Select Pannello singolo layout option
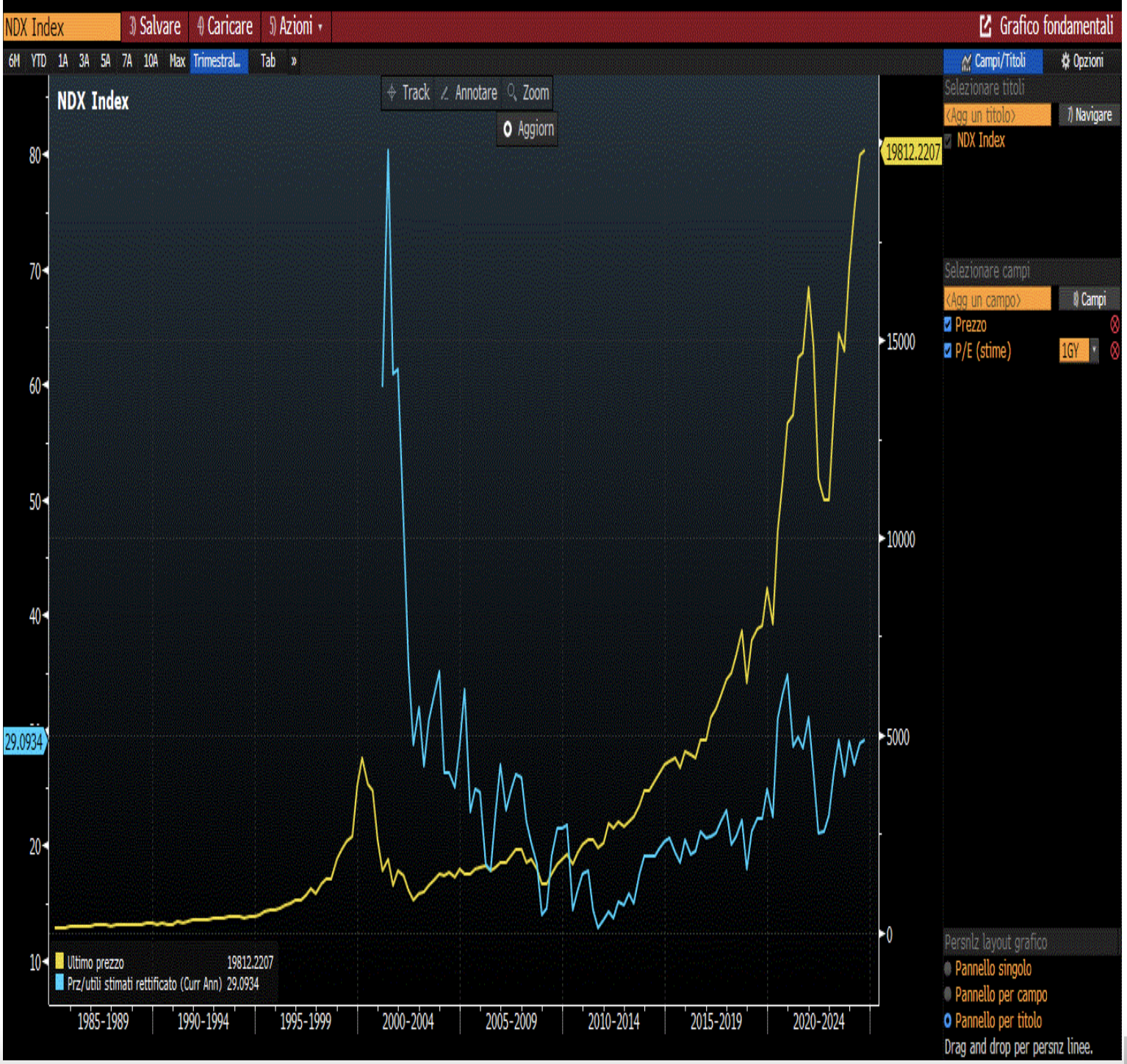 coord(948,968)
